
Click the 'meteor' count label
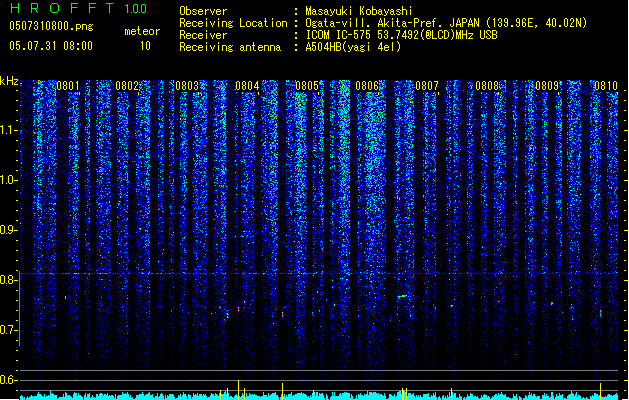[x=142, y=31]
